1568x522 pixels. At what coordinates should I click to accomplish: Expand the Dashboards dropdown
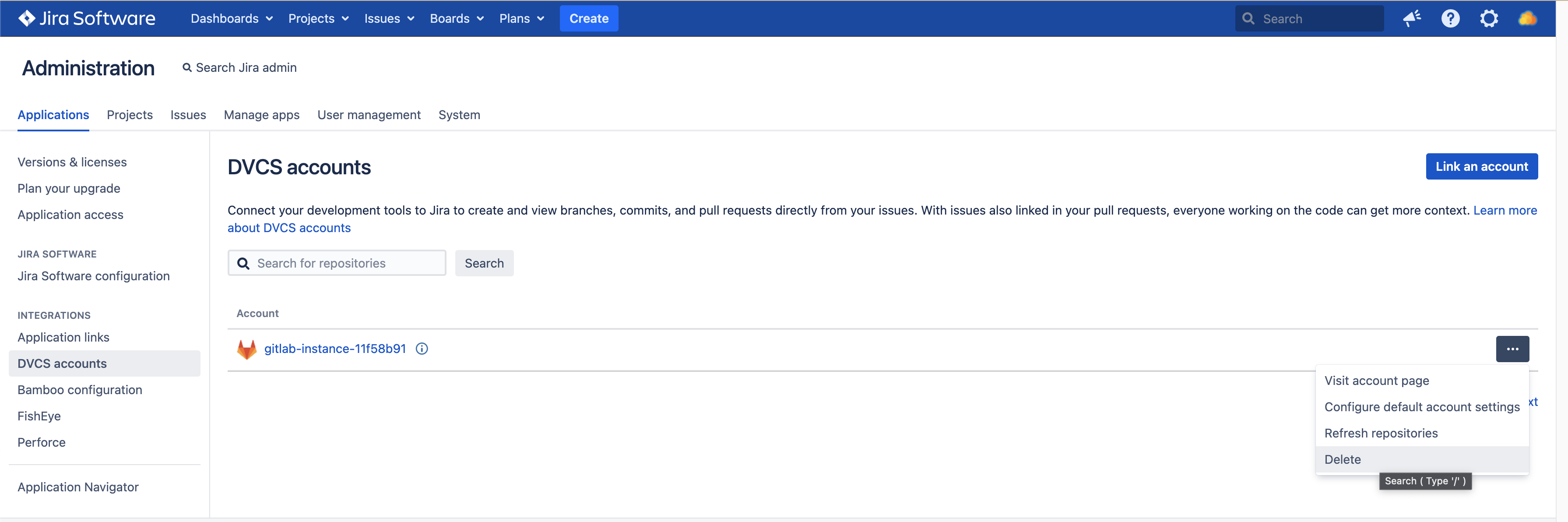click(x=231, y=18)
